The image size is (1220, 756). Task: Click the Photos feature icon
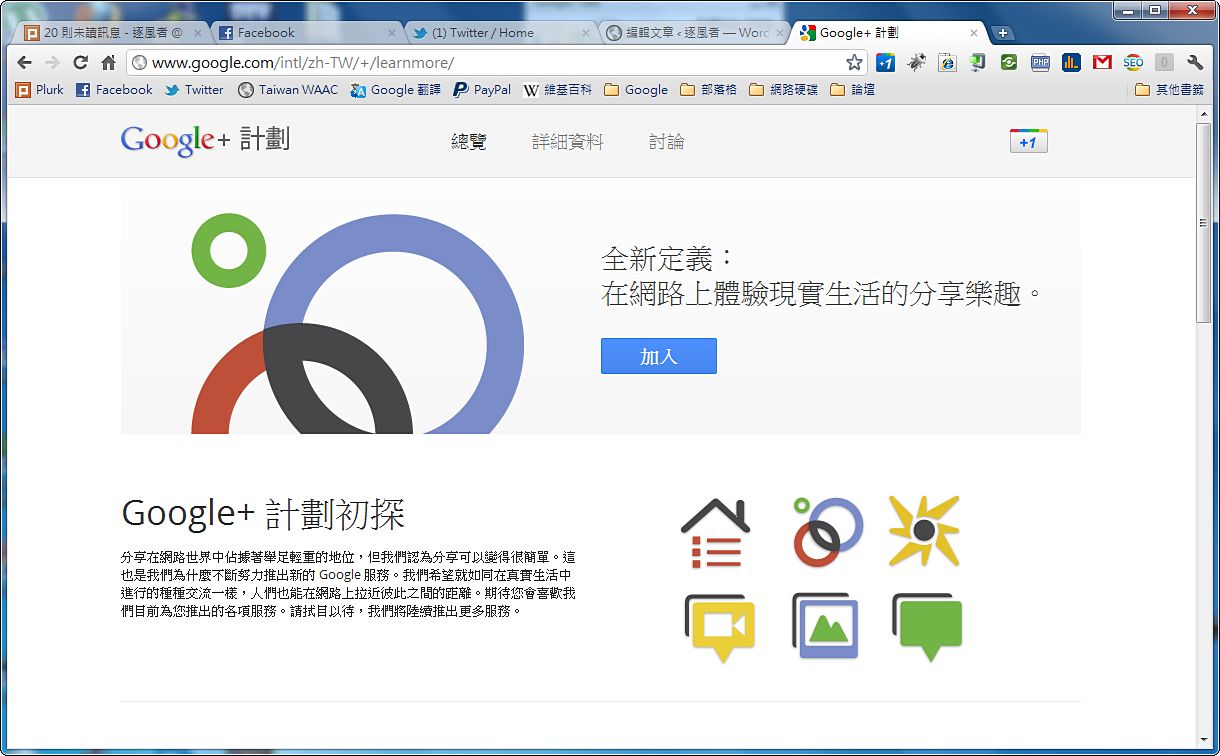tap(825, 626)
